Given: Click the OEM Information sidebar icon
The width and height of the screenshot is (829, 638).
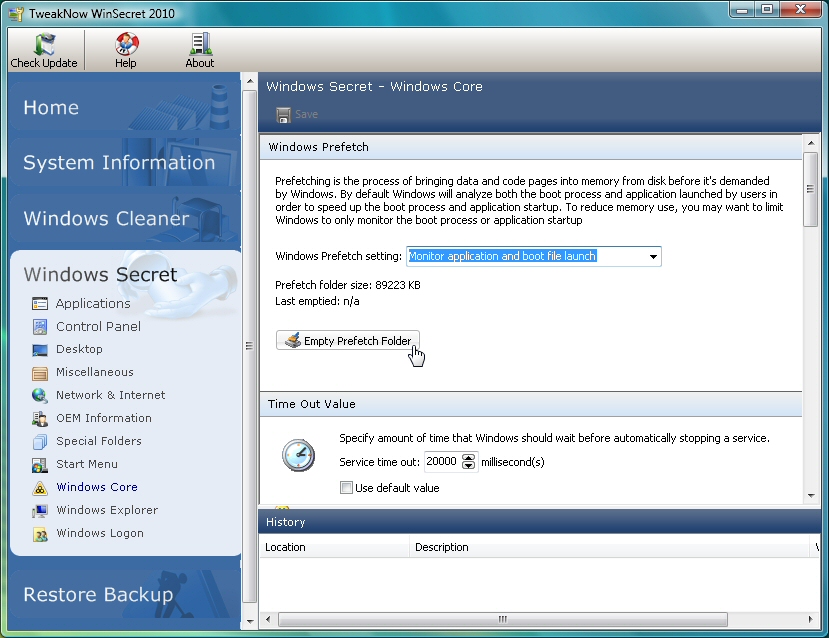Looking at the screenshot, I should (x=40, y=419).
